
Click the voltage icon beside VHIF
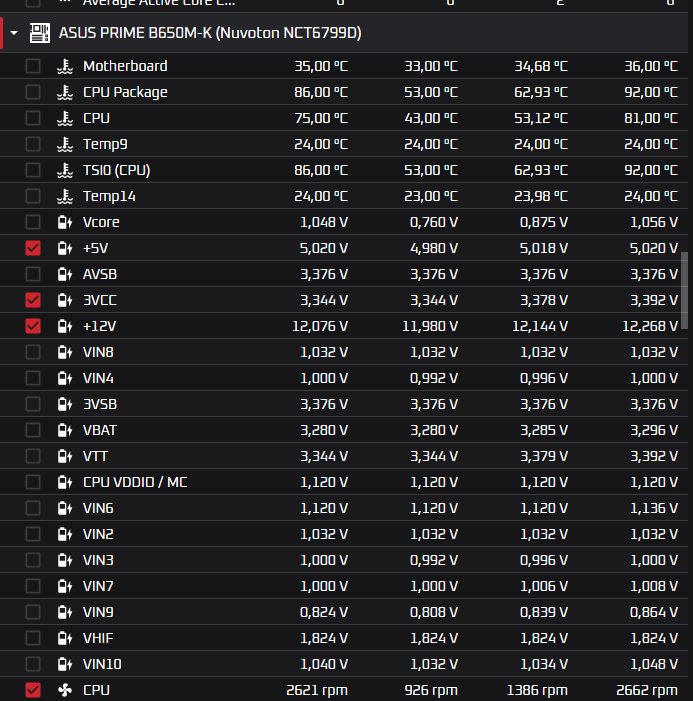point(65,638)
